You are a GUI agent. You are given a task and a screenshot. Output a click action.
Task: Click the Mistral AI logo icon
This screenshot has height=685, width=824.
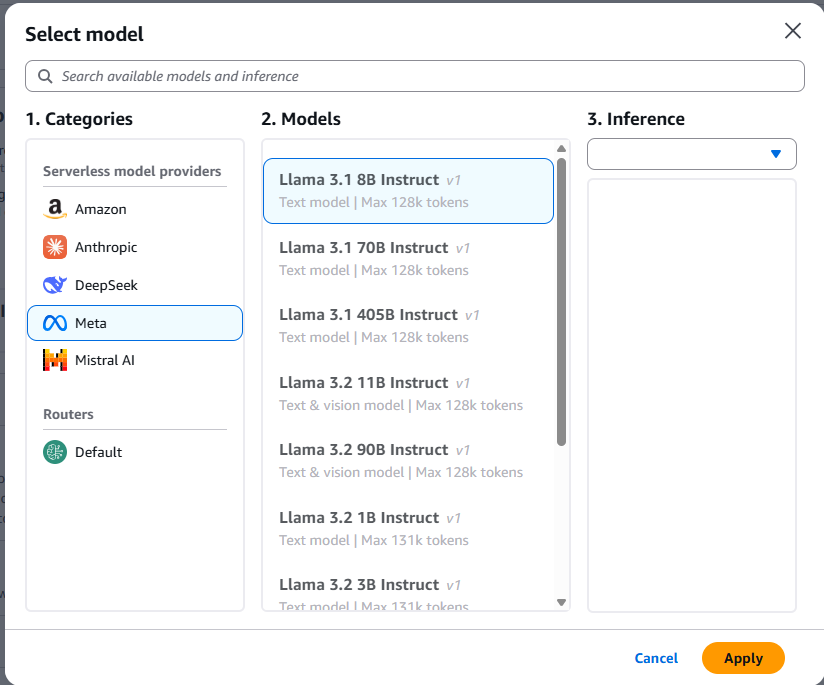(x=55, y=360)
